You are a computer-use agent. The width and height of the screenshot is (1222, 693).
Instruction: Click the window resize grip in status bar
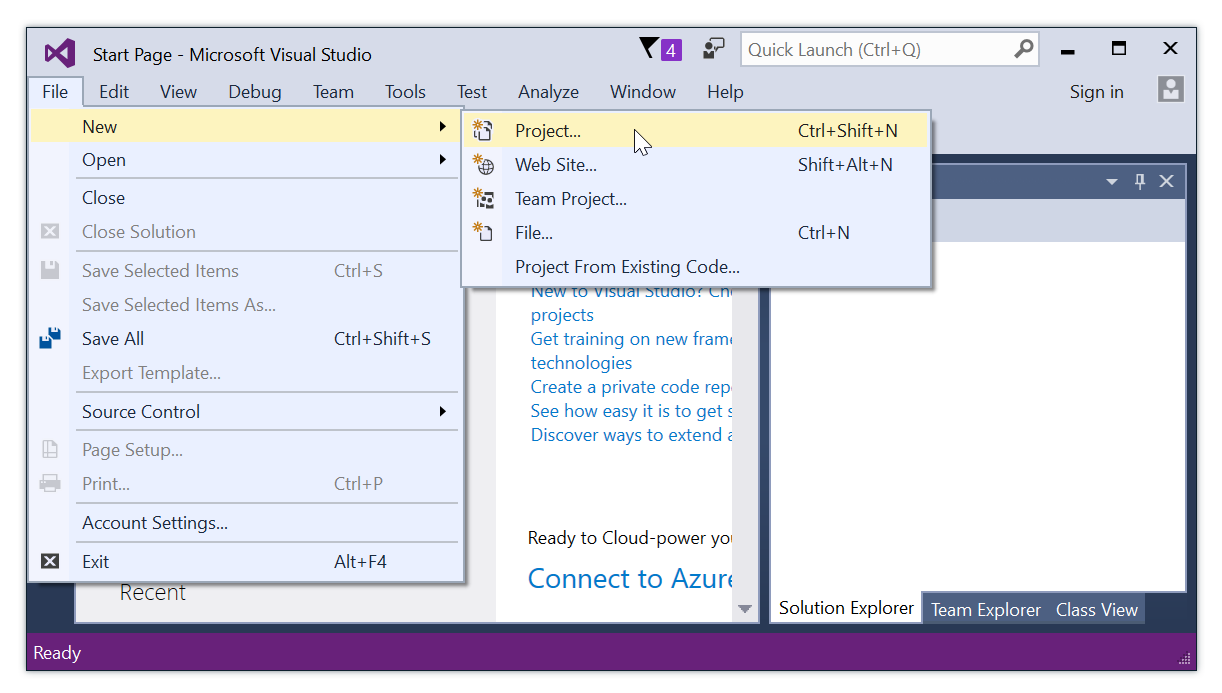click(x=1187, y=661)
